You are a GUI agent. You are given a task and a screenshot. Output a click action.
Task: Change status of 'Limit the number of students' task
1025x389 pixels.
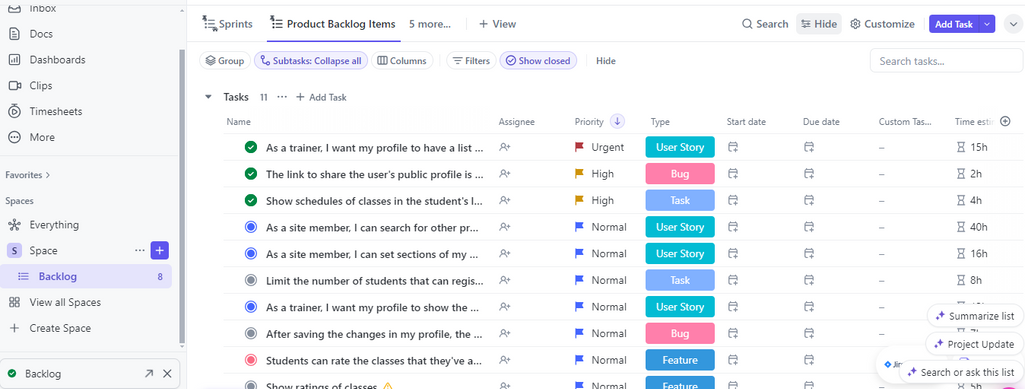pos(250,280)
